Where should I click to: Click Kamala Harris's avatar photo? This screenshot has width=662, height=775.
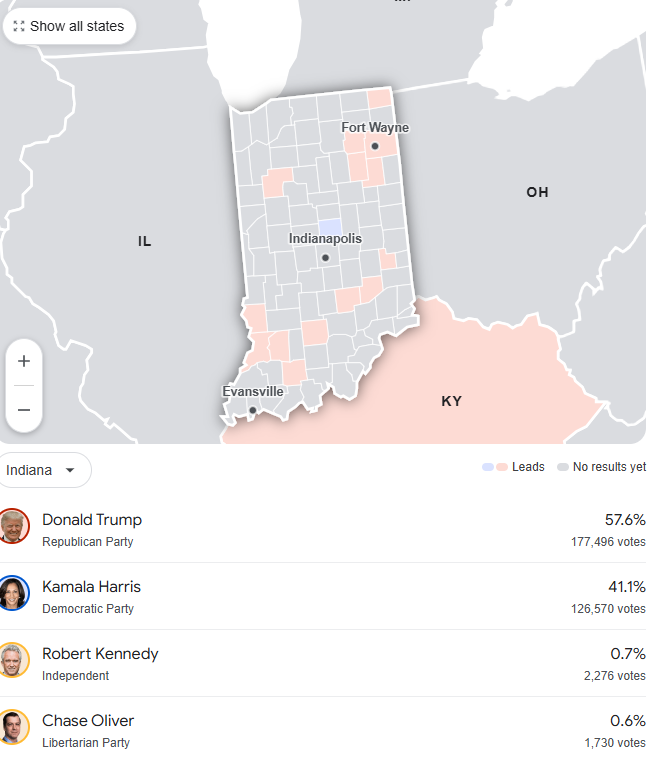(13, 593)
